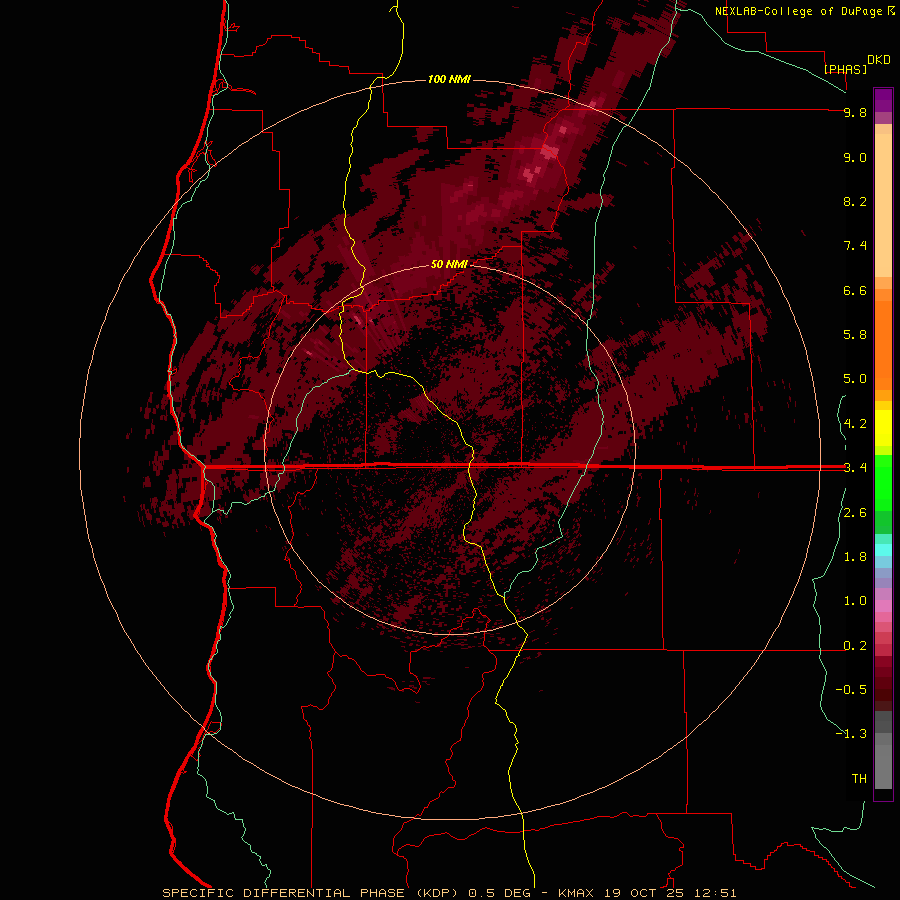Click the 8.2 value on color scale
Screen dimensions: 900x900
pyautogui.click(x=855, y=201)
